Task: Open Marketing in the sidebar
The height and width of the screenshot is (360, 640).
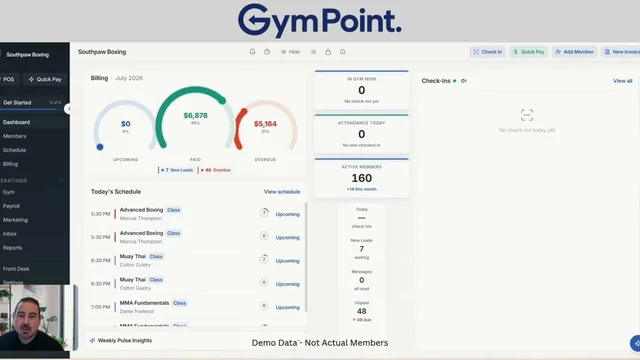Action: (16, 220)
